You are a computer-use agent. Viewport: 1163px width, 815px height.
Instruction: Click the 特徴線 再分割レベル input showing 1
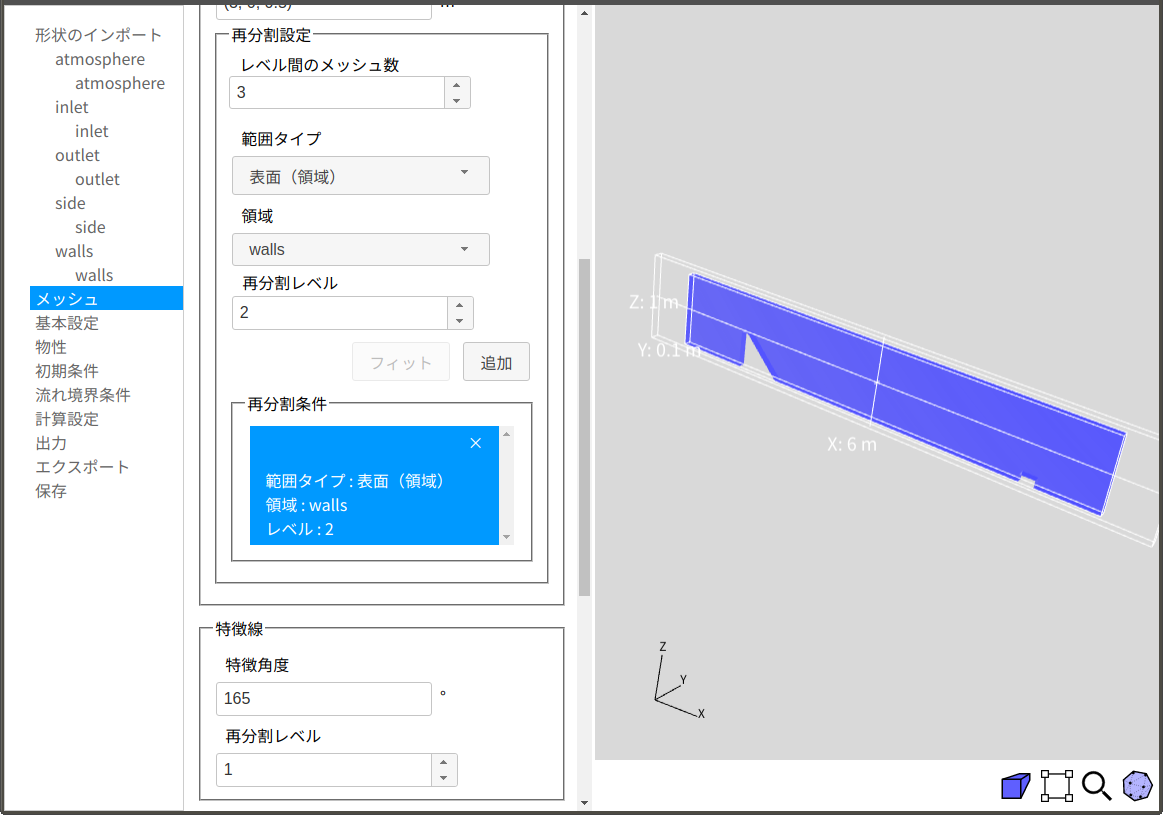tap(323, 770)
